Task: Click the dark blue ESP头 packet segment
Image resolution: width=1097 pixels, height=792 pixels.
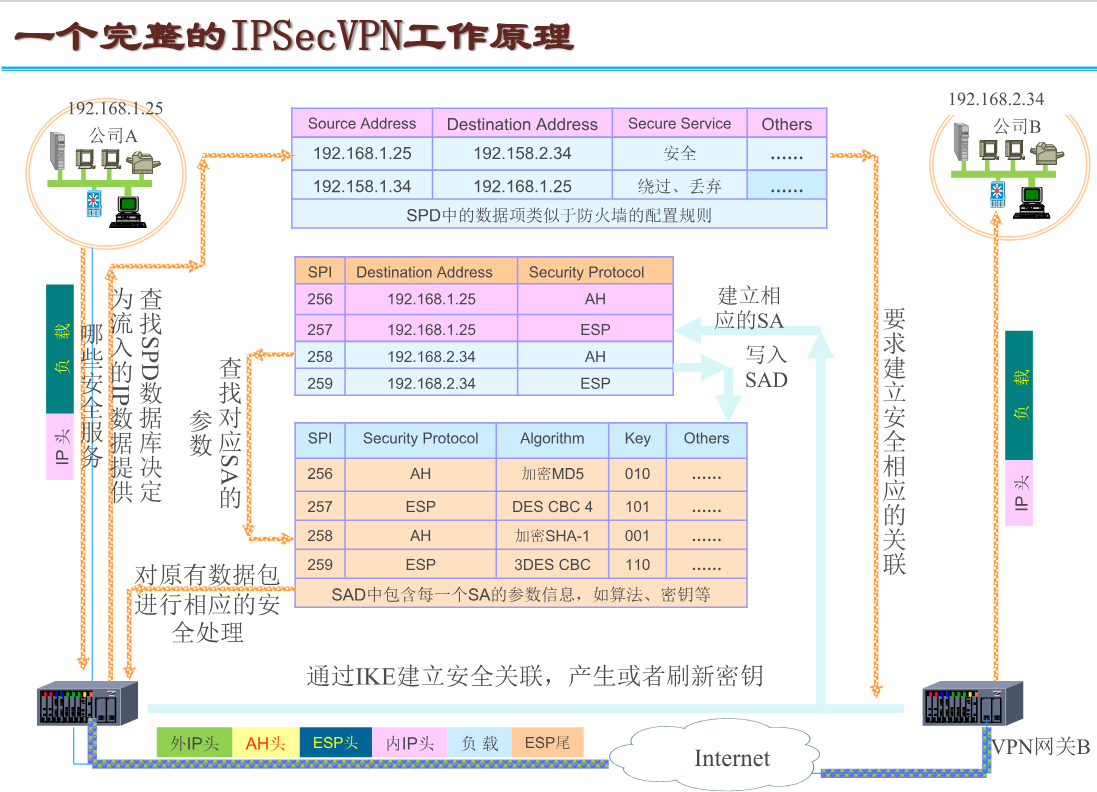Action: pyautogui.click(x=336, y=742)
